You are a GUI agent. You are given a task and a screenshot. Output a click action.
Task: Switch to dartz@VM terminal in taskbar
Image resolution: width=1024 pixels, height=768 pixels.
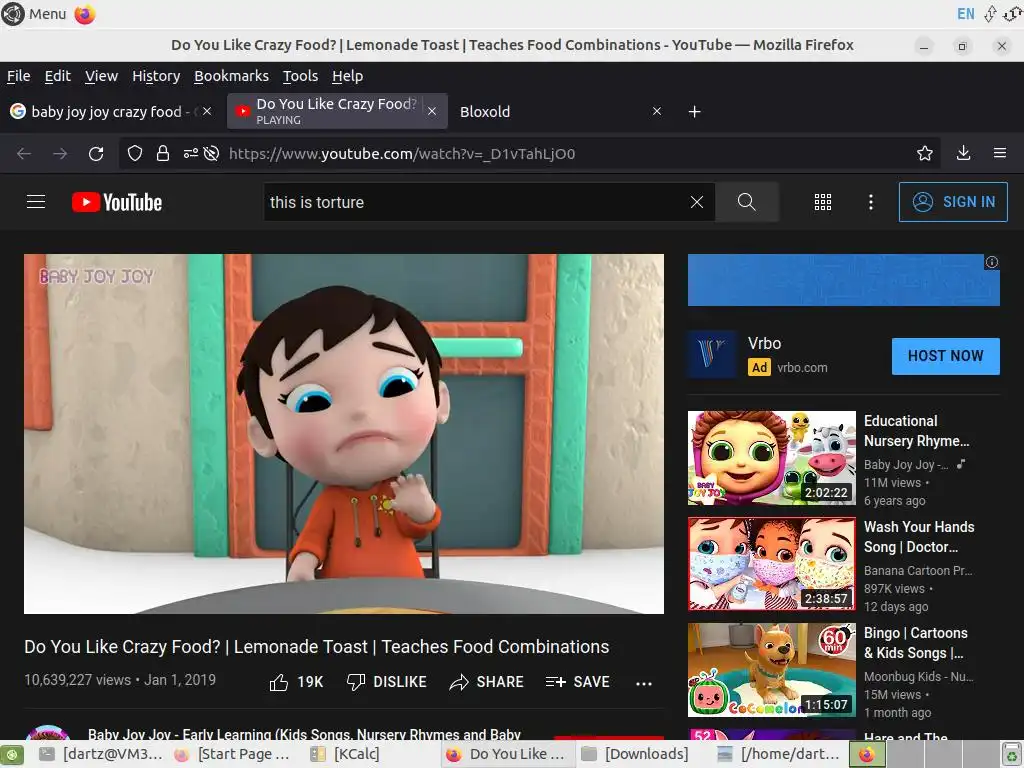coord(100,754)
